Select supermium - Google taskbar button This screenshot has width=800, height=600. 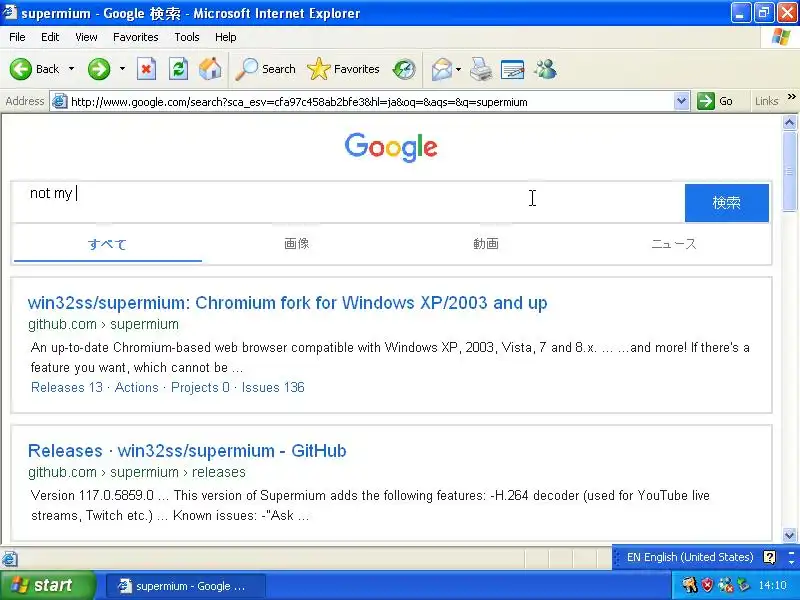(x=186, y=586)
